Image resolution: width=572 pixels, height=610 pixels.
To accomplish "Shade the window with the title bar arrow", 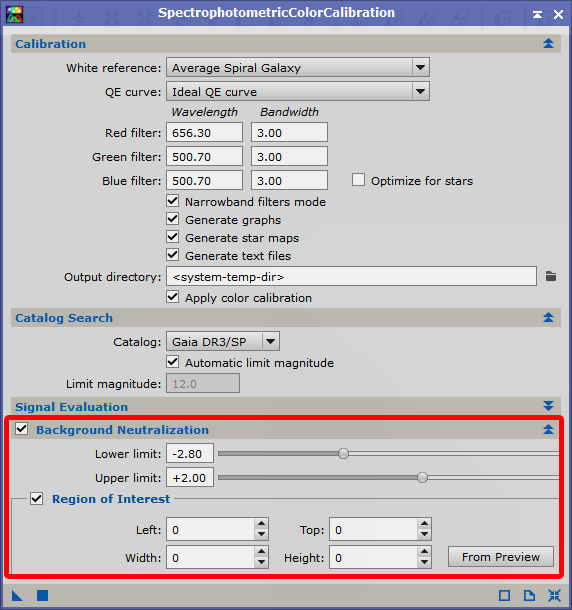I will 537,14.
